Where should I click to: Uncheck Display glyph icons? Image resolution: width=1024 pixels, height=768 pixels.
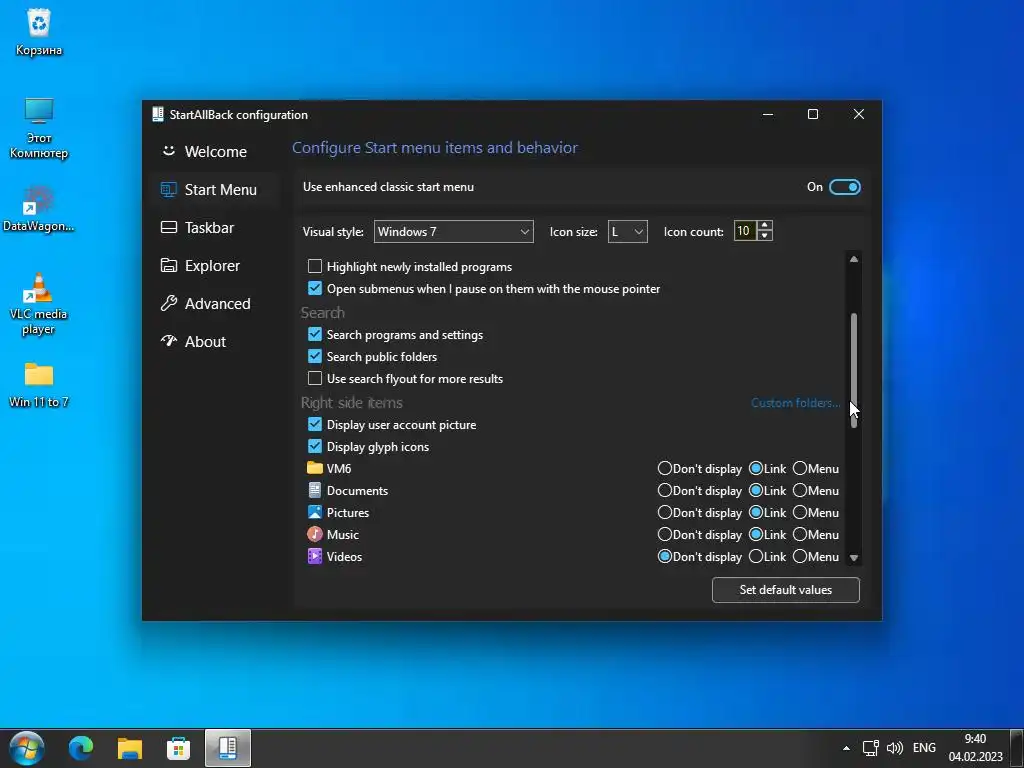click(x=315, y=446)
